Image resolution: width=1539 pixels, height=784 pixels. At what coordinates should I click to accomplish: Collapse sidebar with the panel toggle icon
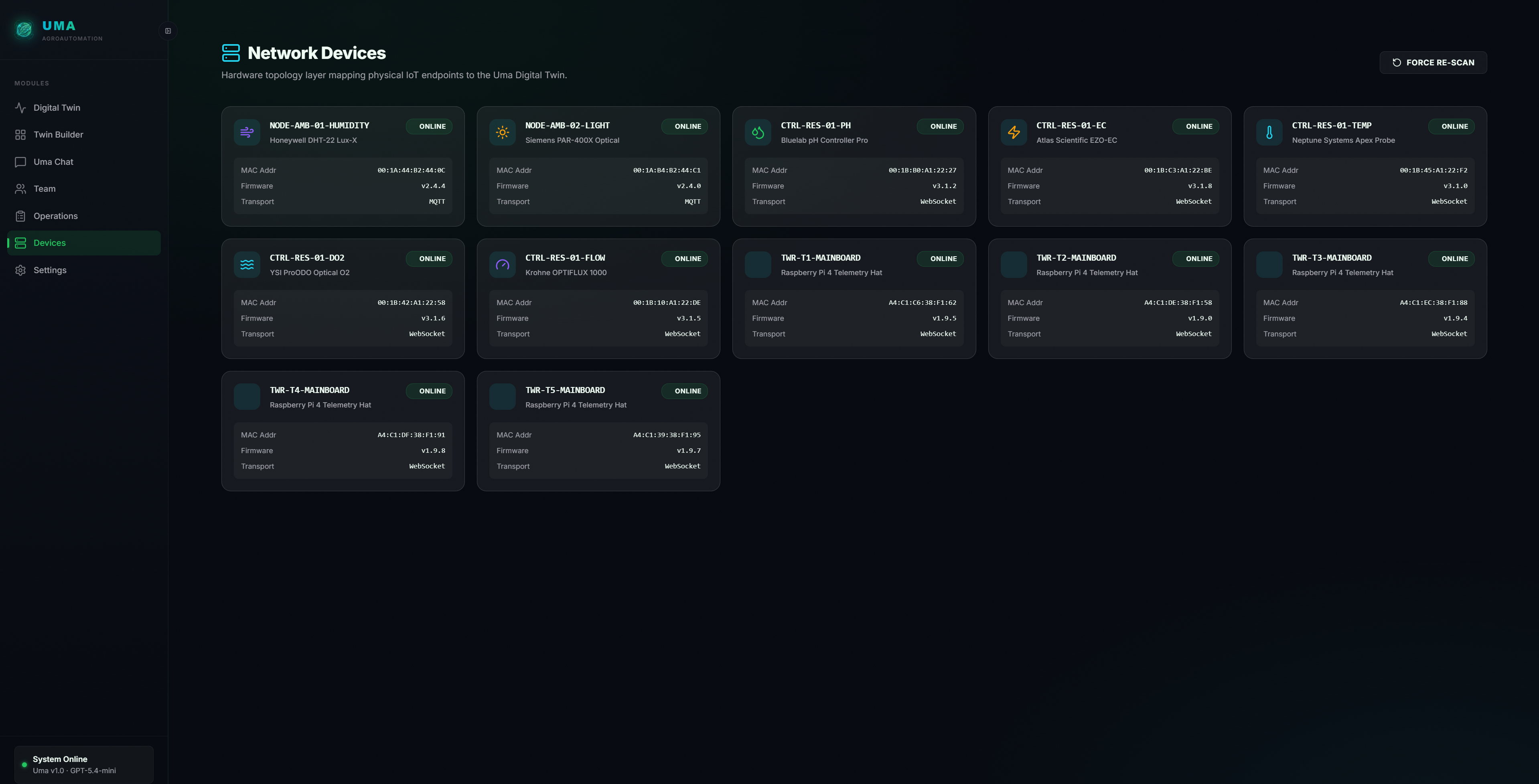tap(168, 31)
